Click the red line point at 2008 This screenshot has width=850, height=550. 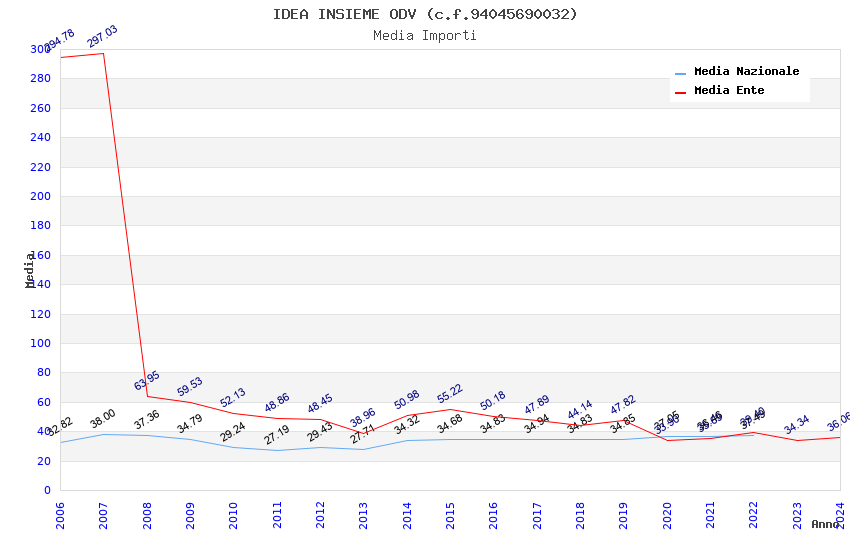click(147, 396)
